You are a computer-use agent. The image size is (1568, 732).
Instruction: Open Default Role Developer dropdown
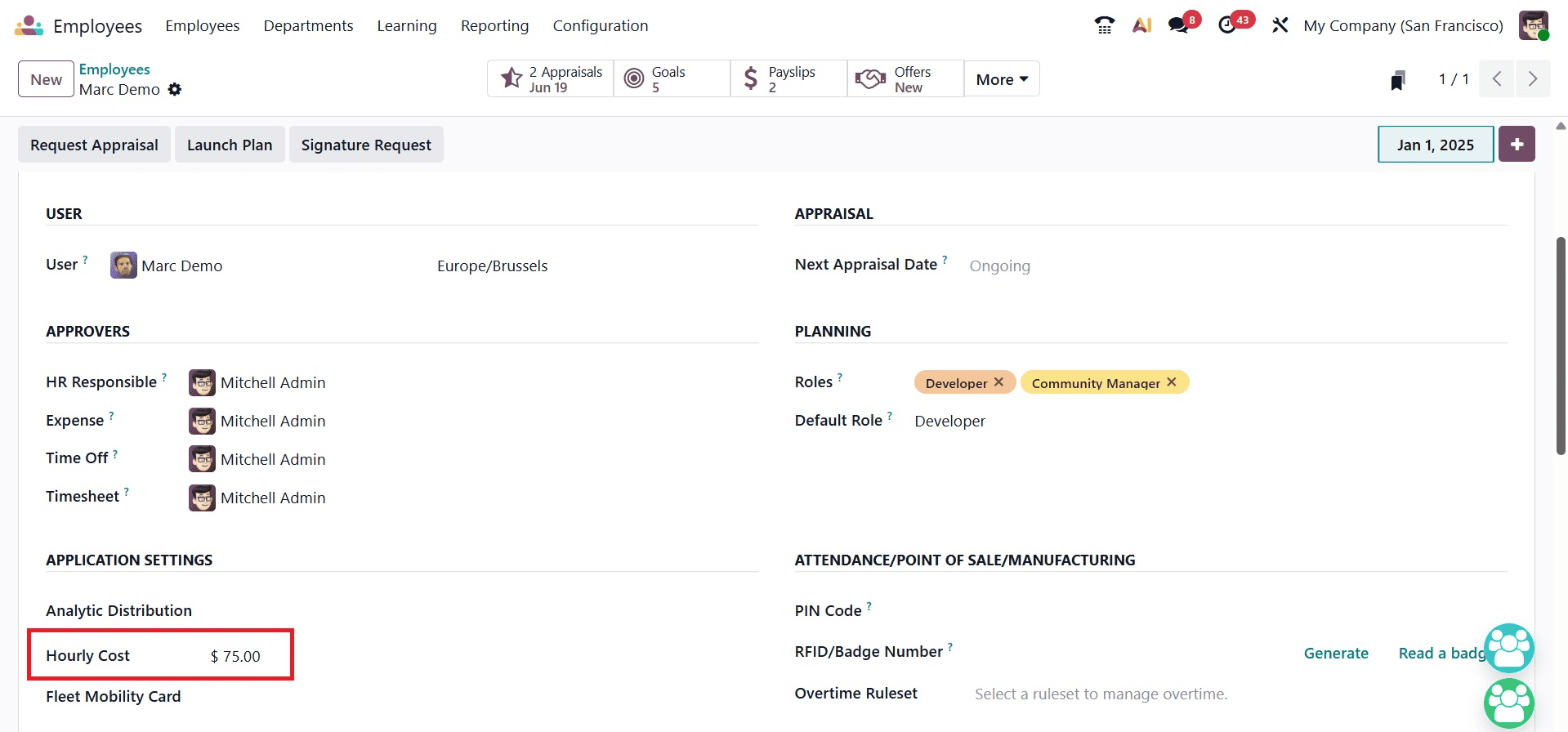(949, 421)
